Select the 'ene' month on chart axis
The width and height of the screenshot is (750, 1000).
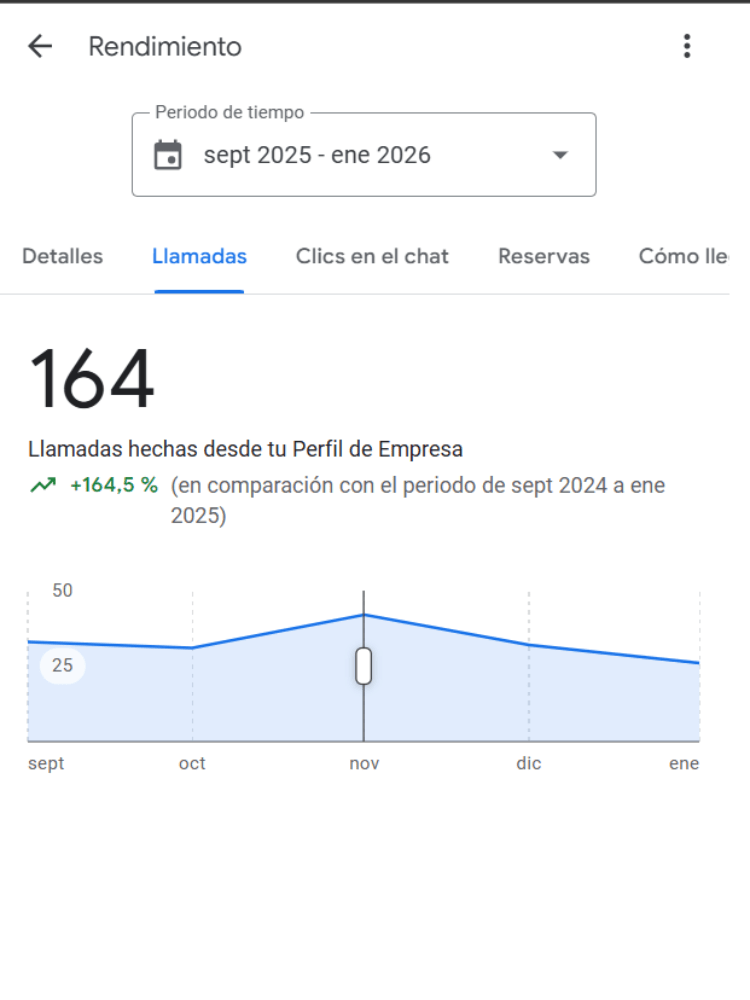pyautogui.click(x=684, y=764)
